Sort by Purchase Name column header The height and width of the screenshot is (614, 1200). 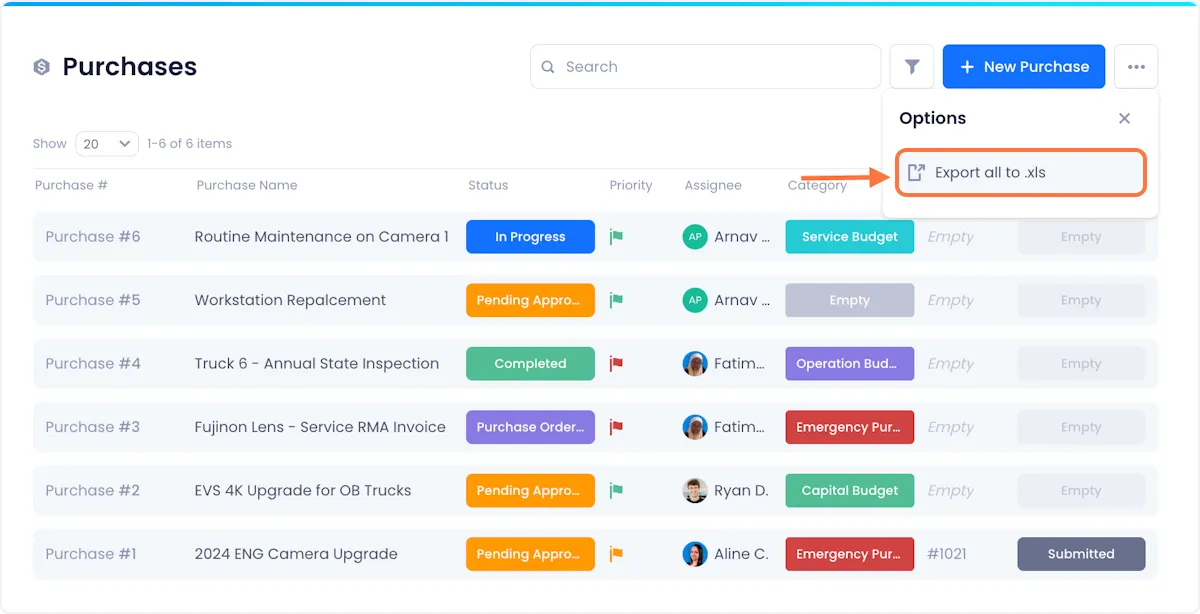pos(247,185)
